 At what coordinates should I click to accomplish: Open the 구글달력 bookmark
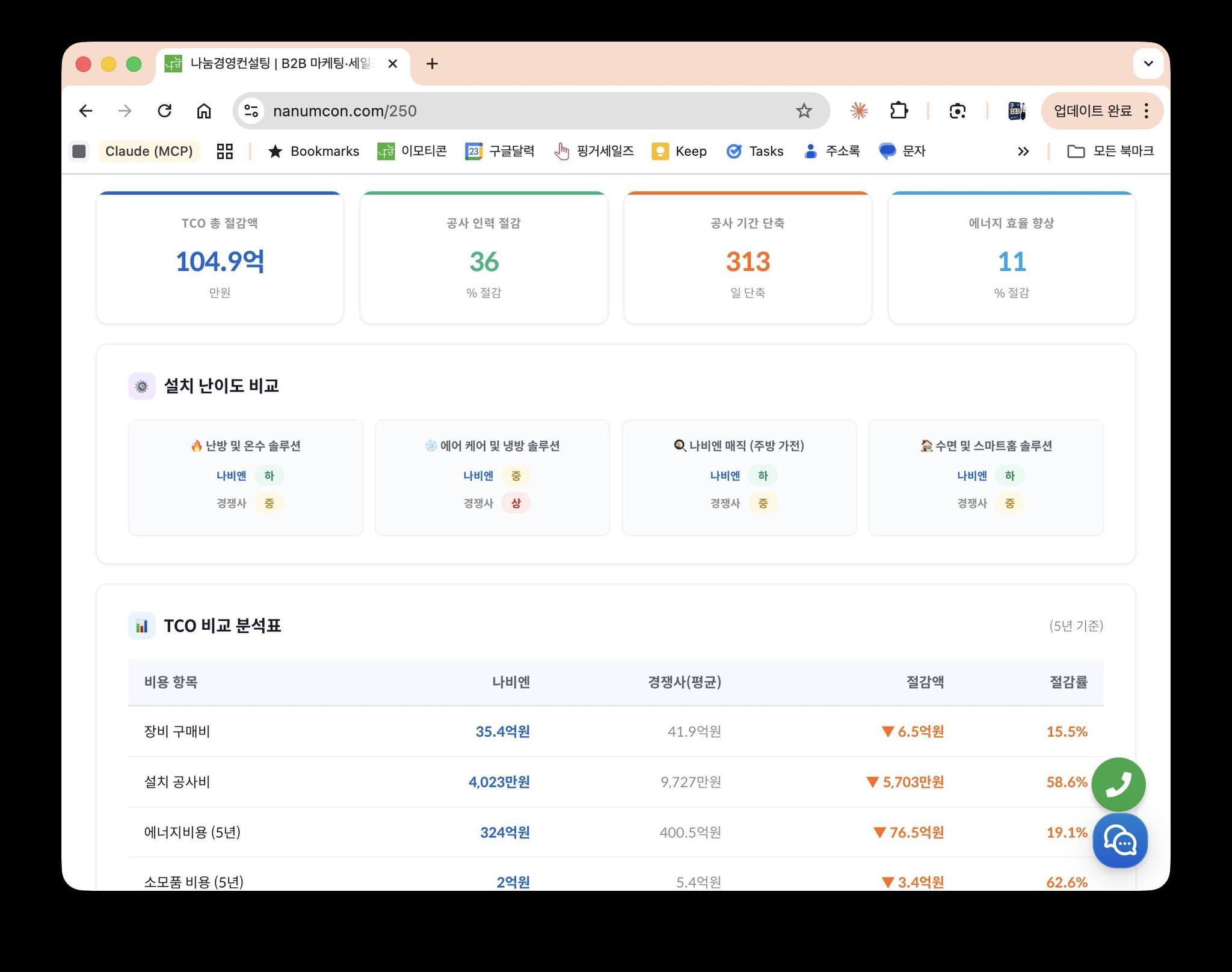[x=500, y=151]
